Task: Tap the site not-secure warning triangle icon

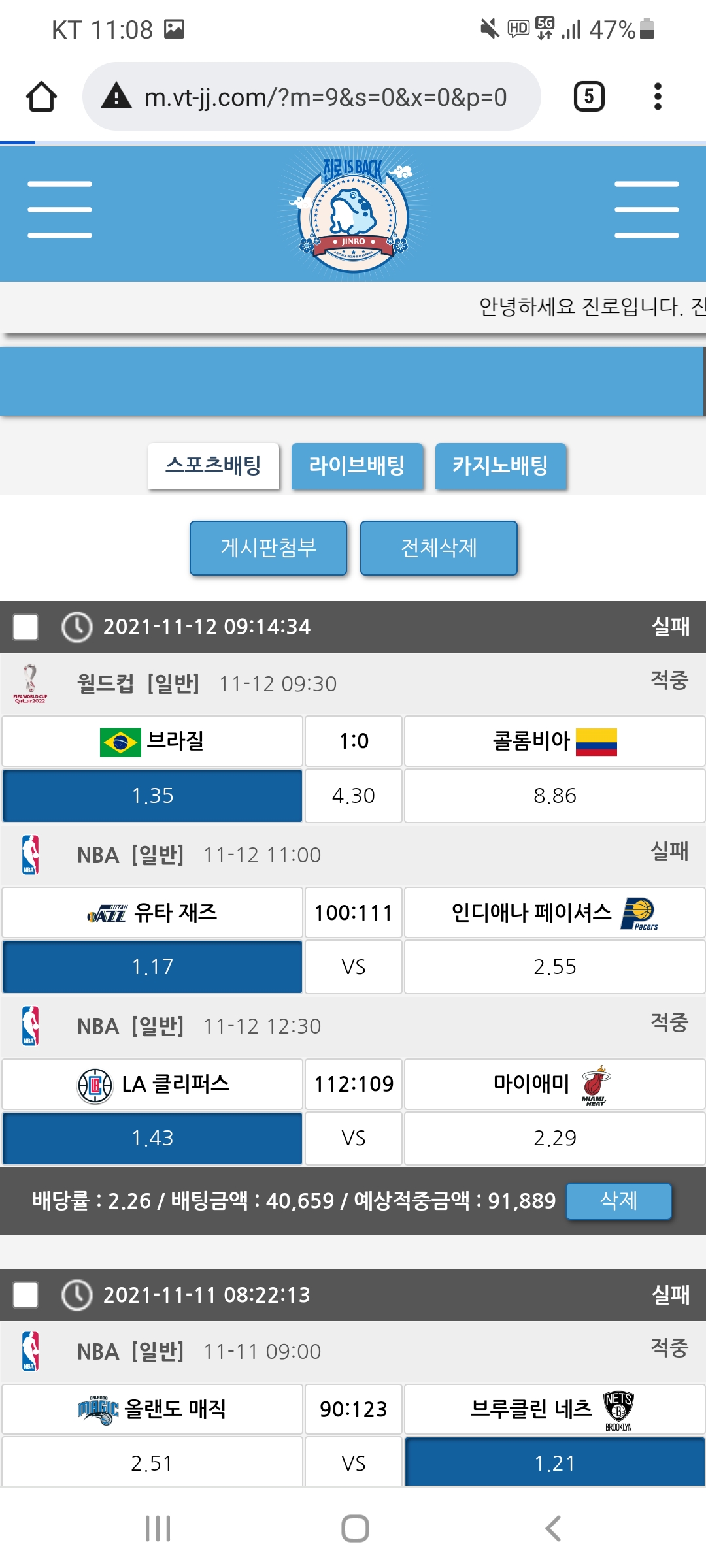Action: click(117, 97)
